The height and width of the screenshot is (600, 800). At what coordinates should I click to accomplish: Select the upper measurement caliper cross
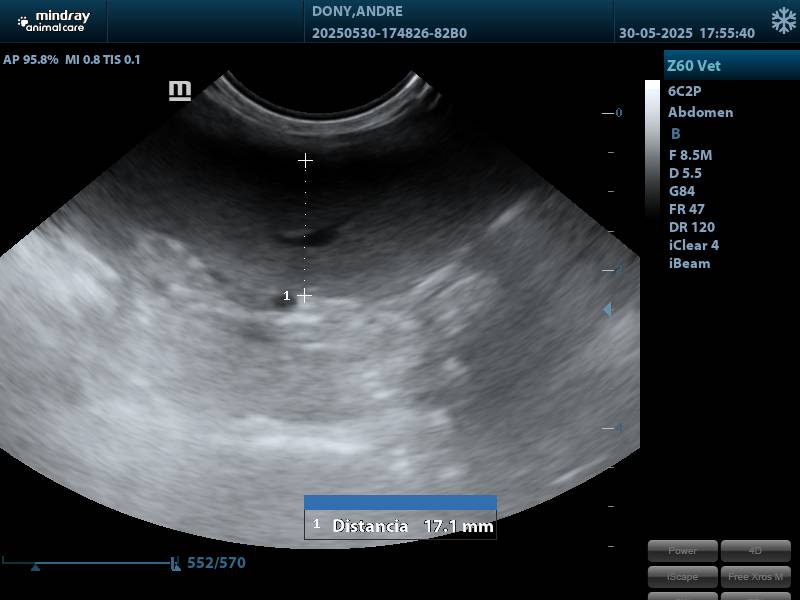pos(305,160)
